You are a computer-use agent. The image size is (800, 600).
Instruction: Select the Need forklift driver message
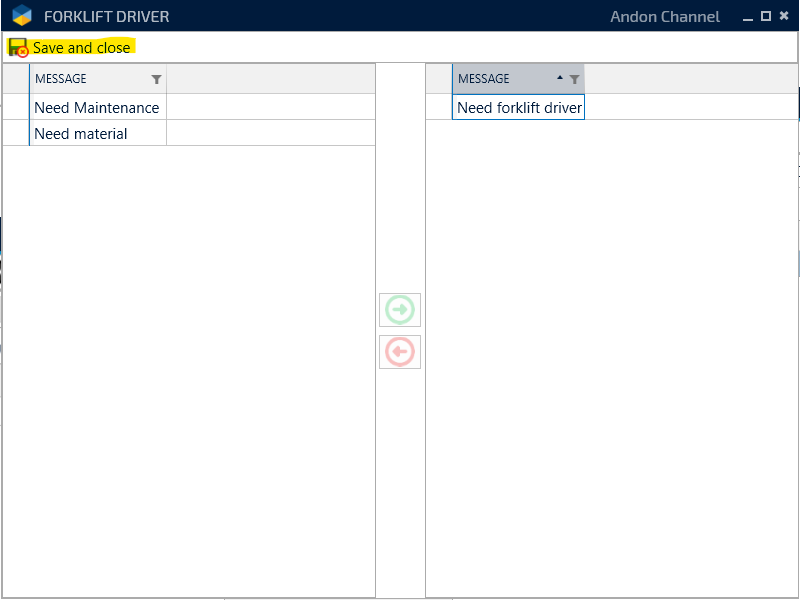(519, 107)
